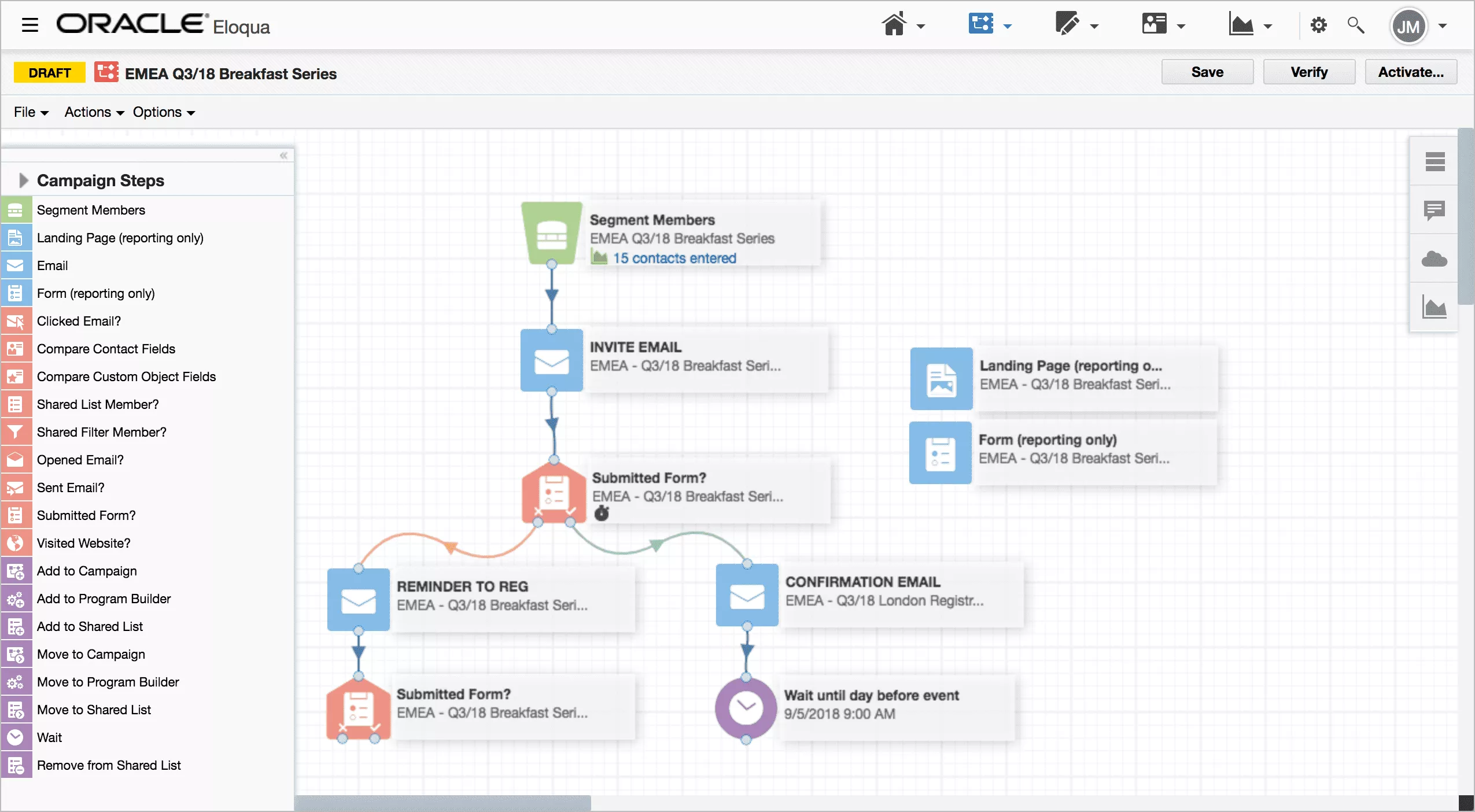Expand the Home dropdown arrow
1475x812 pixels.
click(921, 26)
